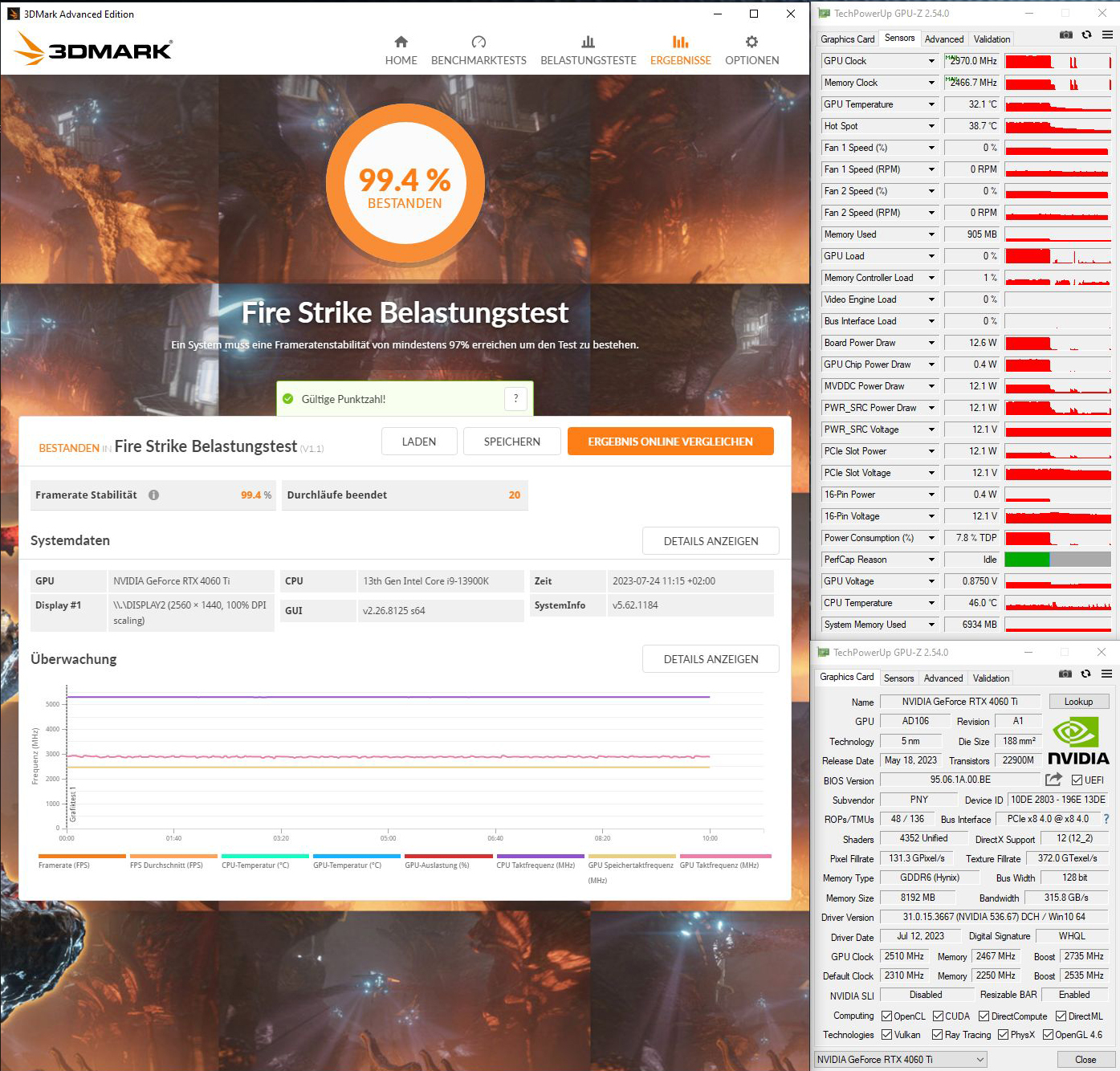Click the refresh icon in Graphics Card window
The height and width of the screenshot is (1071, 1120).
[1085, 674]
